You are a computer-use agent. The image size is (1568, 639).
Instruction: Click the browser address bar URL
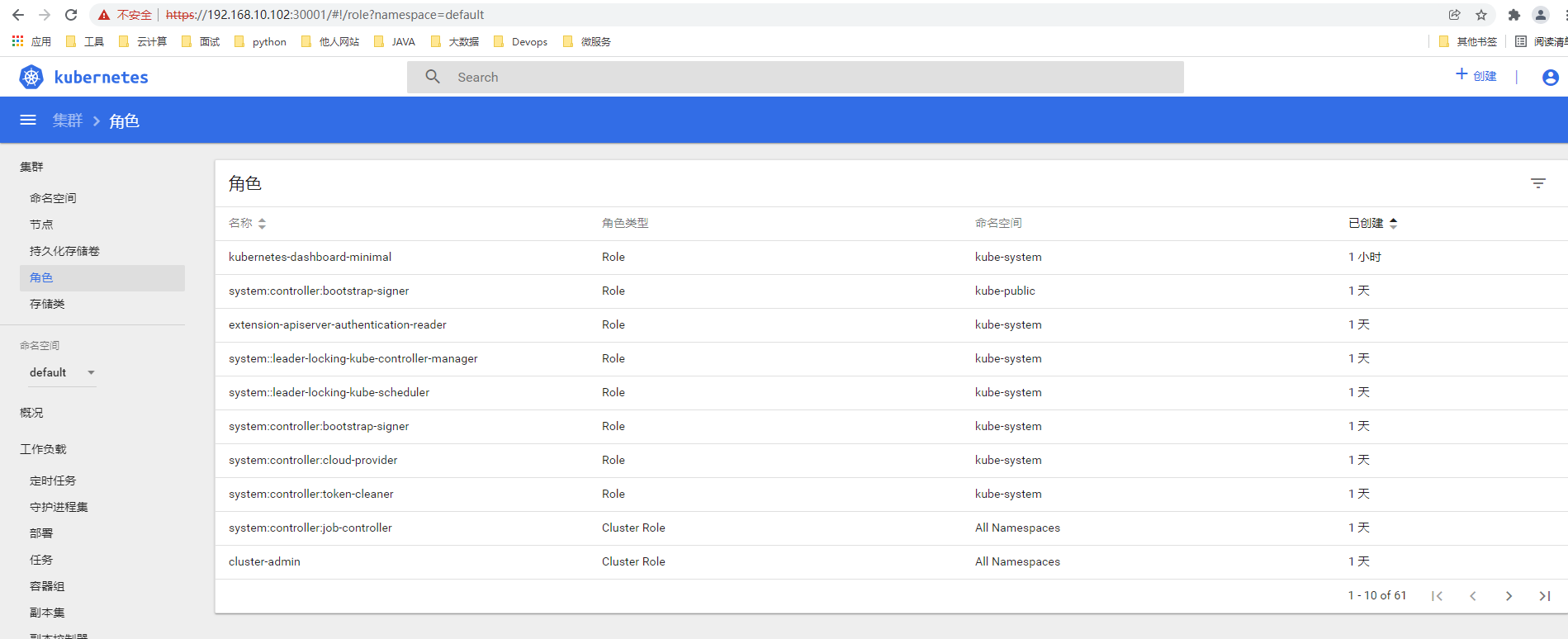point(325,15)
